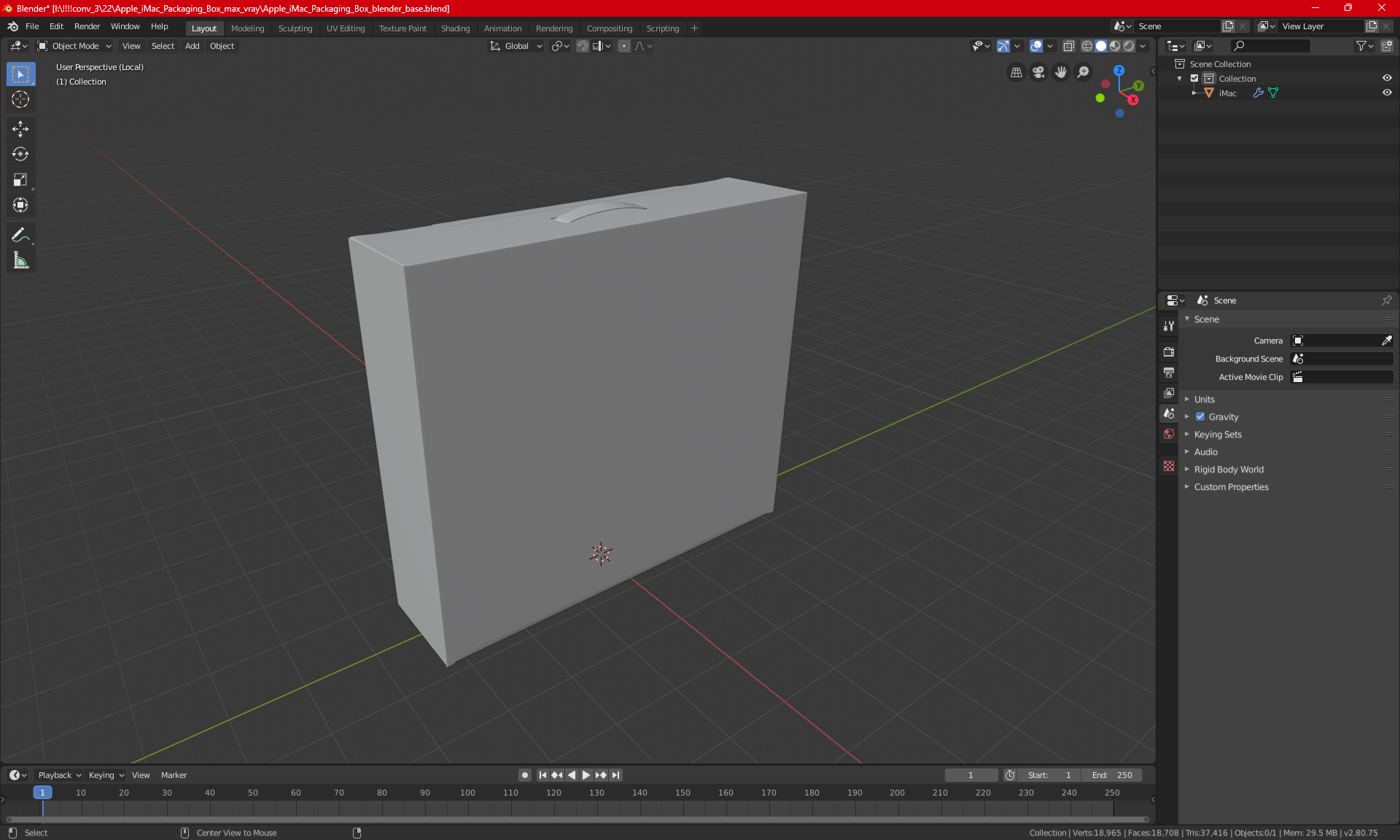Toggle camera view icon in viewport

1038,72
